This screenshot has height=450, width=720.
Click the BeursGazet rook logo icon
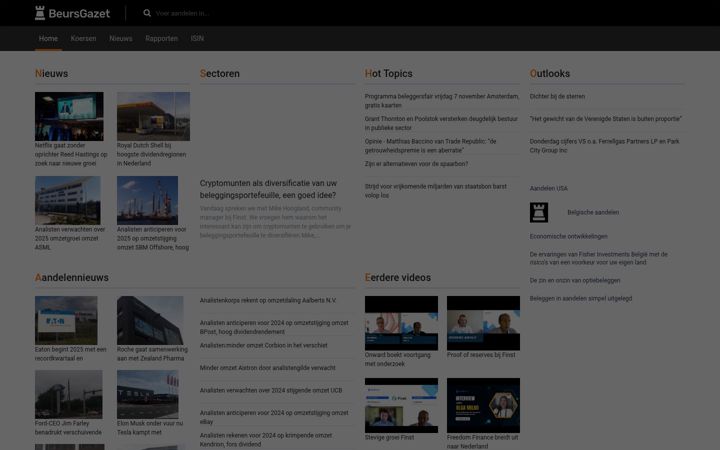click(40, 13)
